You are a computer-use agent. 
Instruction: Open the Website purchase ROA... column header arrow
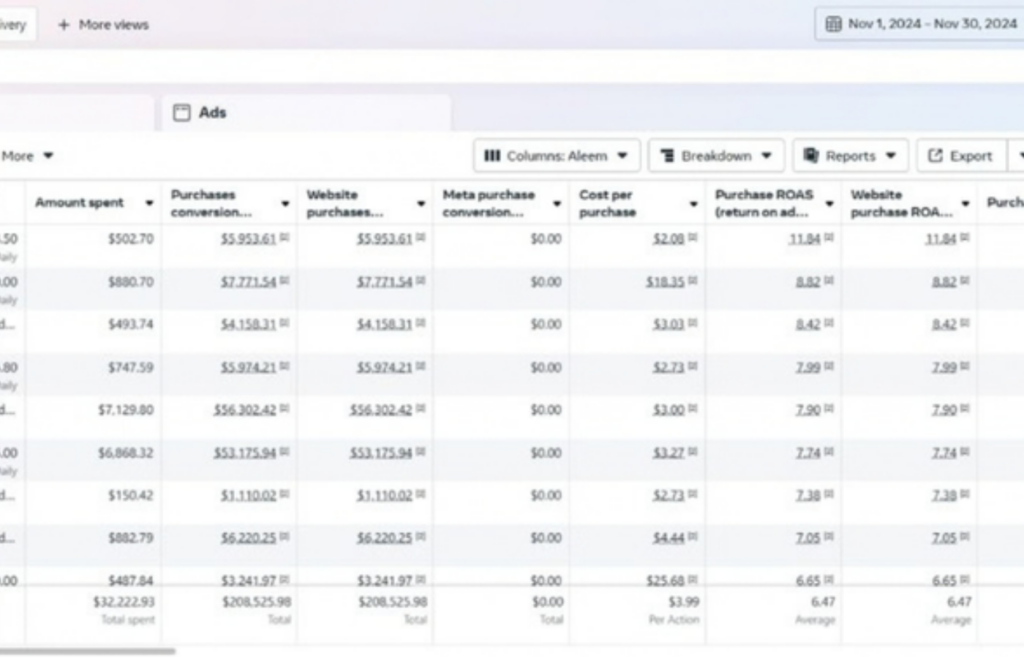[x=965, y=204]
